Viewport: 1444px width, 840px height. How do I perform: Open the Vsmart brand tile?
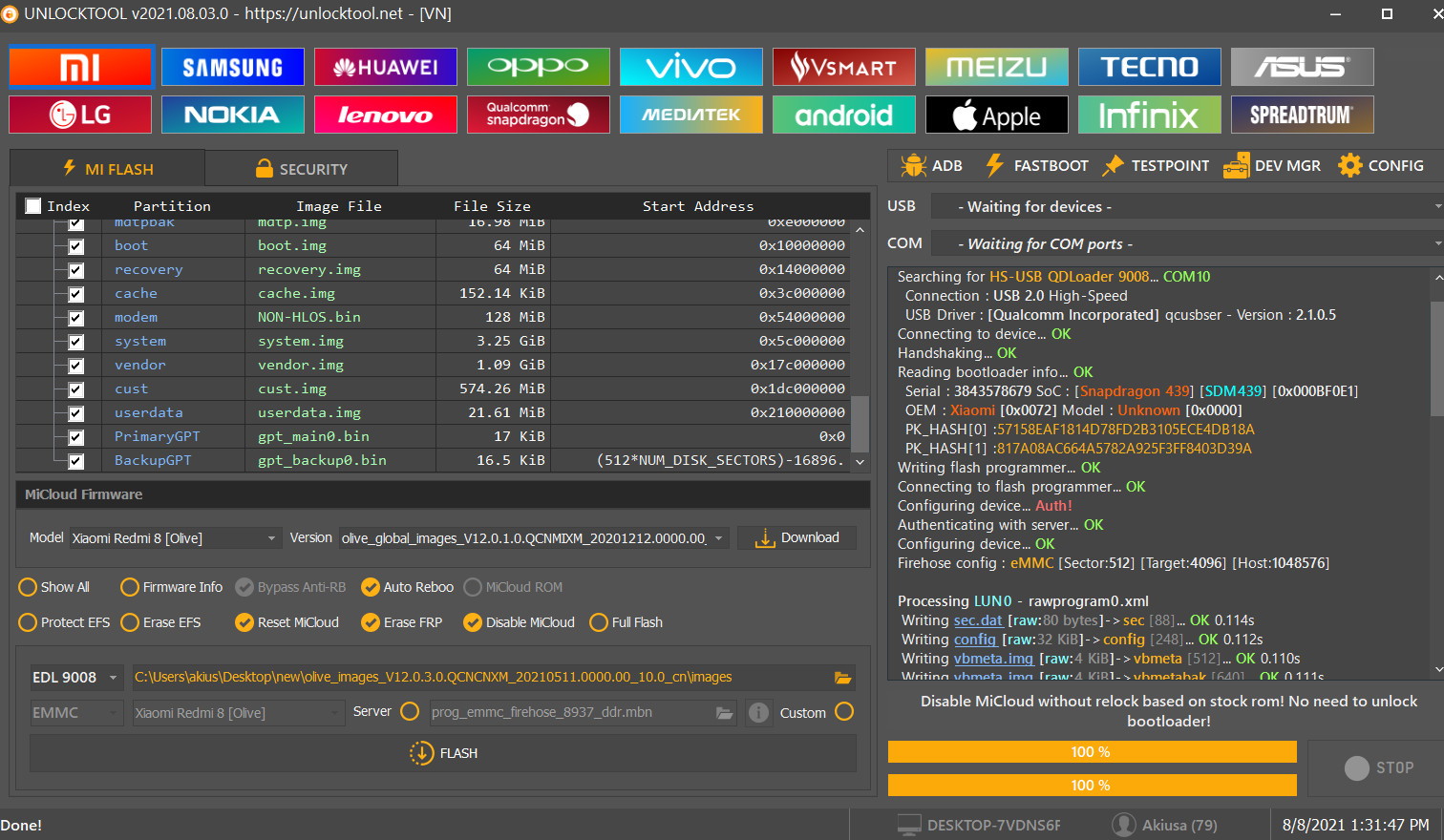(844, 67)
